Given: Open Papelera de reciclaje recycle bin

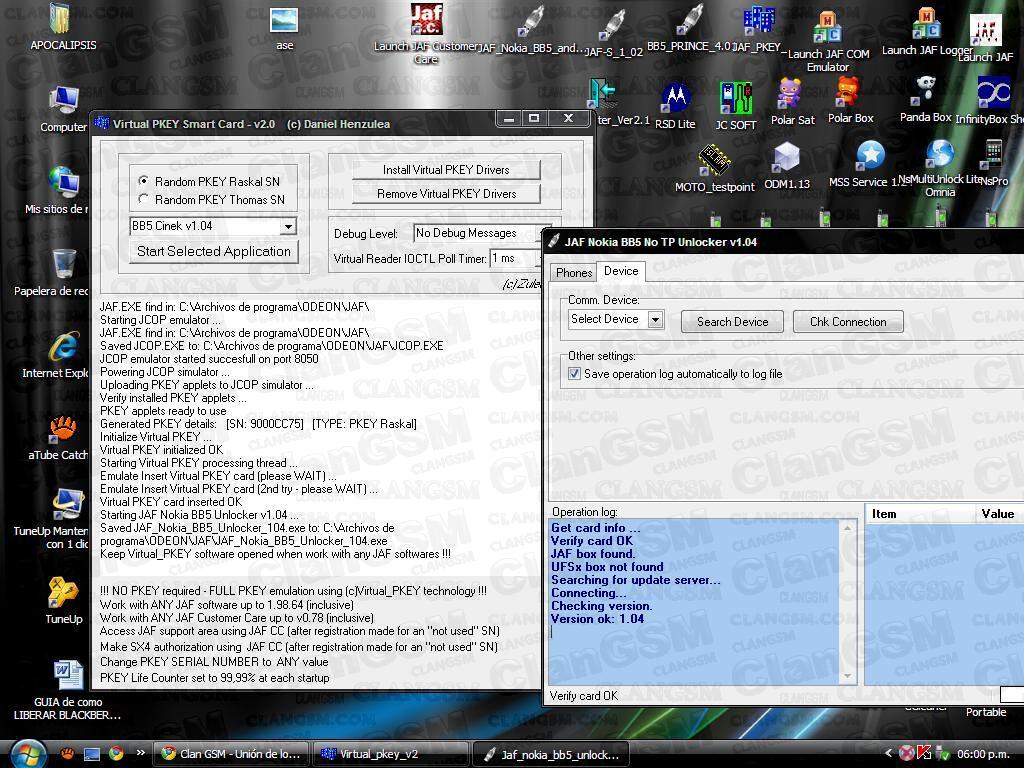Looking at the screenshot, I should 64,265.
